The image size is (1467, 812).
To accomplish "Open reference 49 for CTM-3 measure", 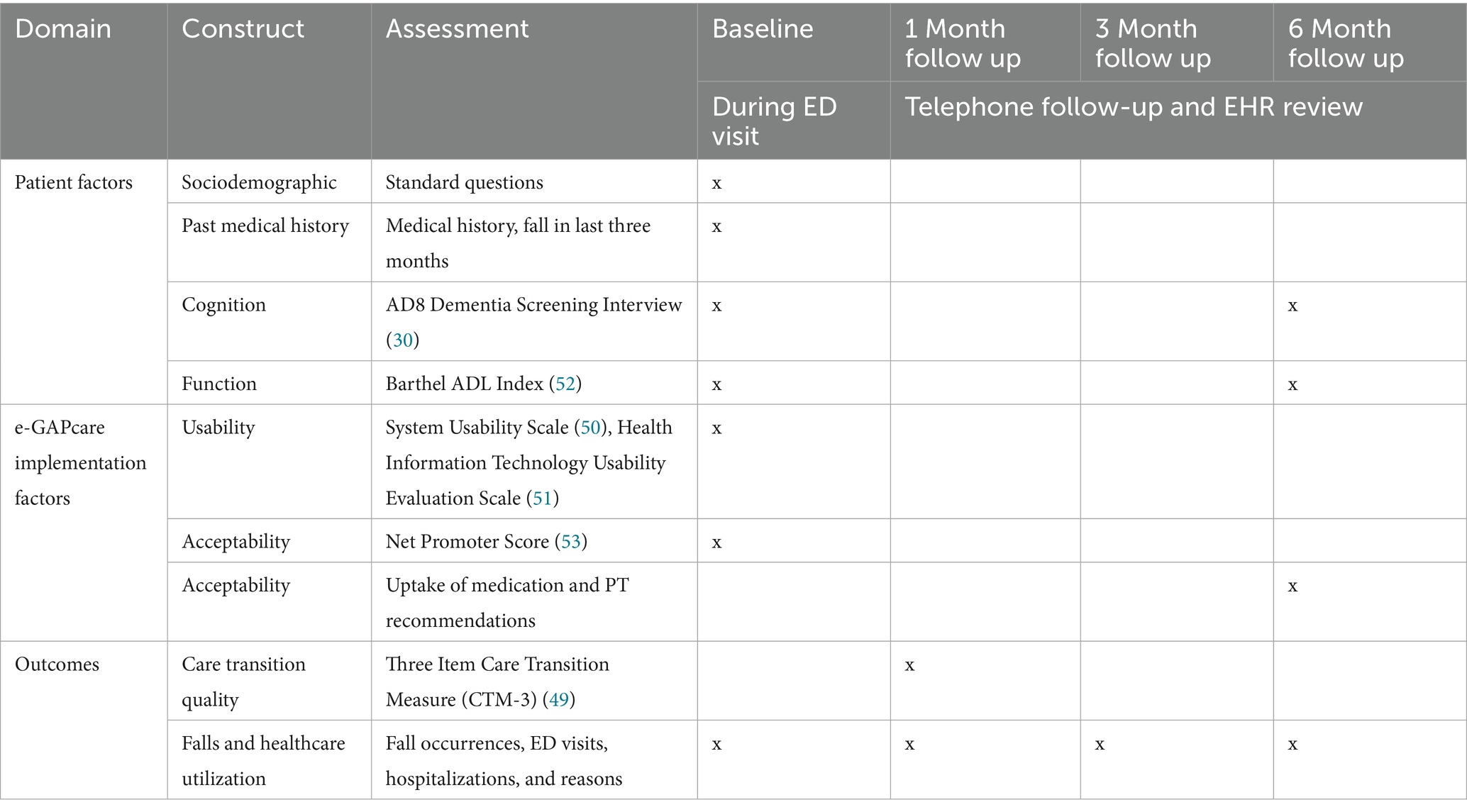I will click(x=559, y=700).
